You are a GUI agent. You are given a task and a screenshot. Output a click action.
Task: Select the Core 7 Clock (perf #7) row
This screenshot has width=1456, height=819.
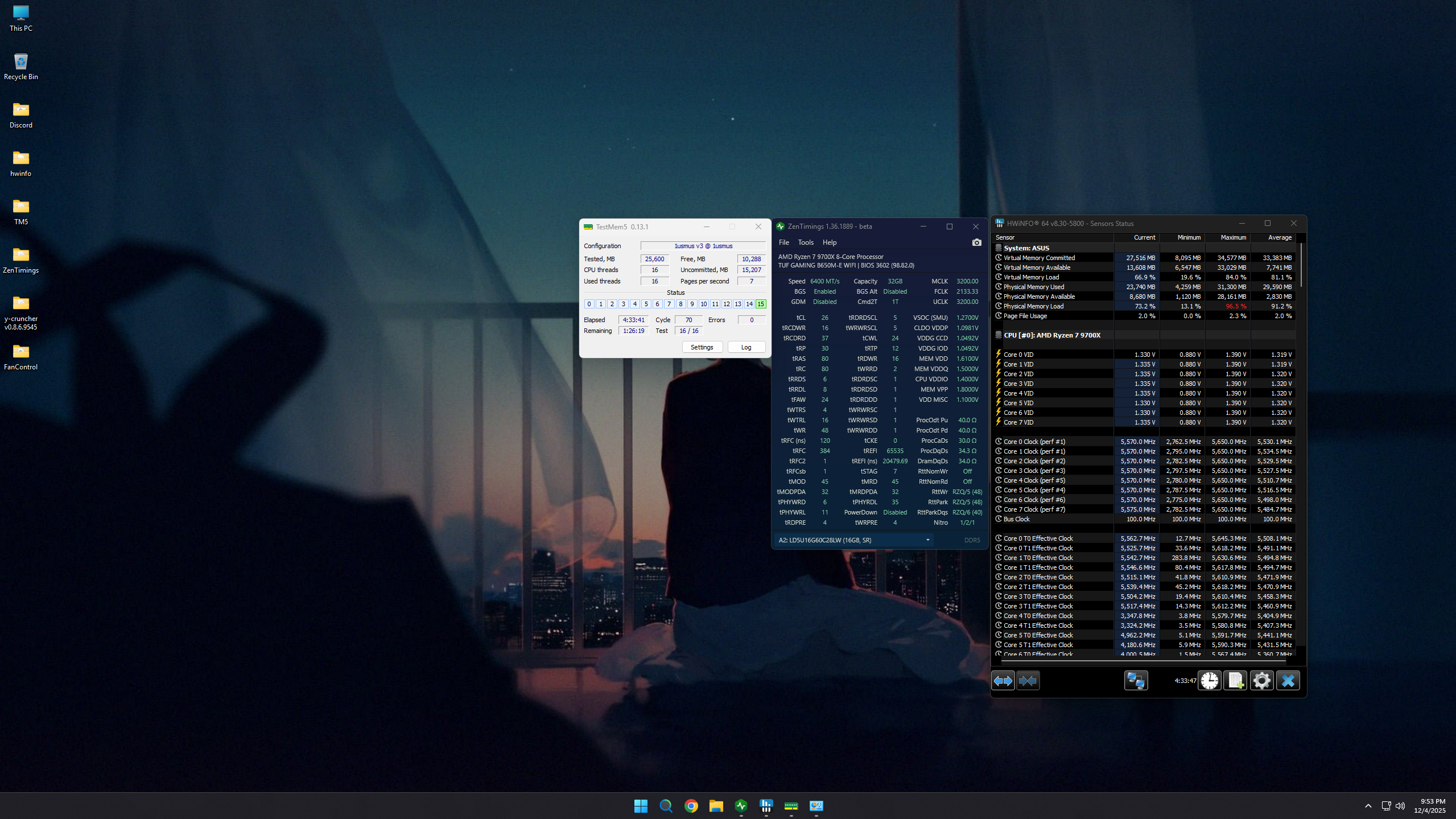[x=1145, y=509]
